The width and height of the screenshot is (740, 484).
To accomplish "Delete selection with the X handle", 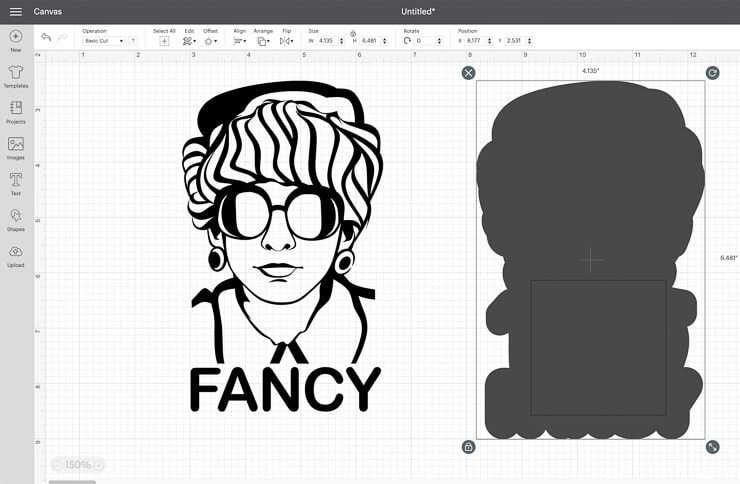I will (x=468, y=73).
